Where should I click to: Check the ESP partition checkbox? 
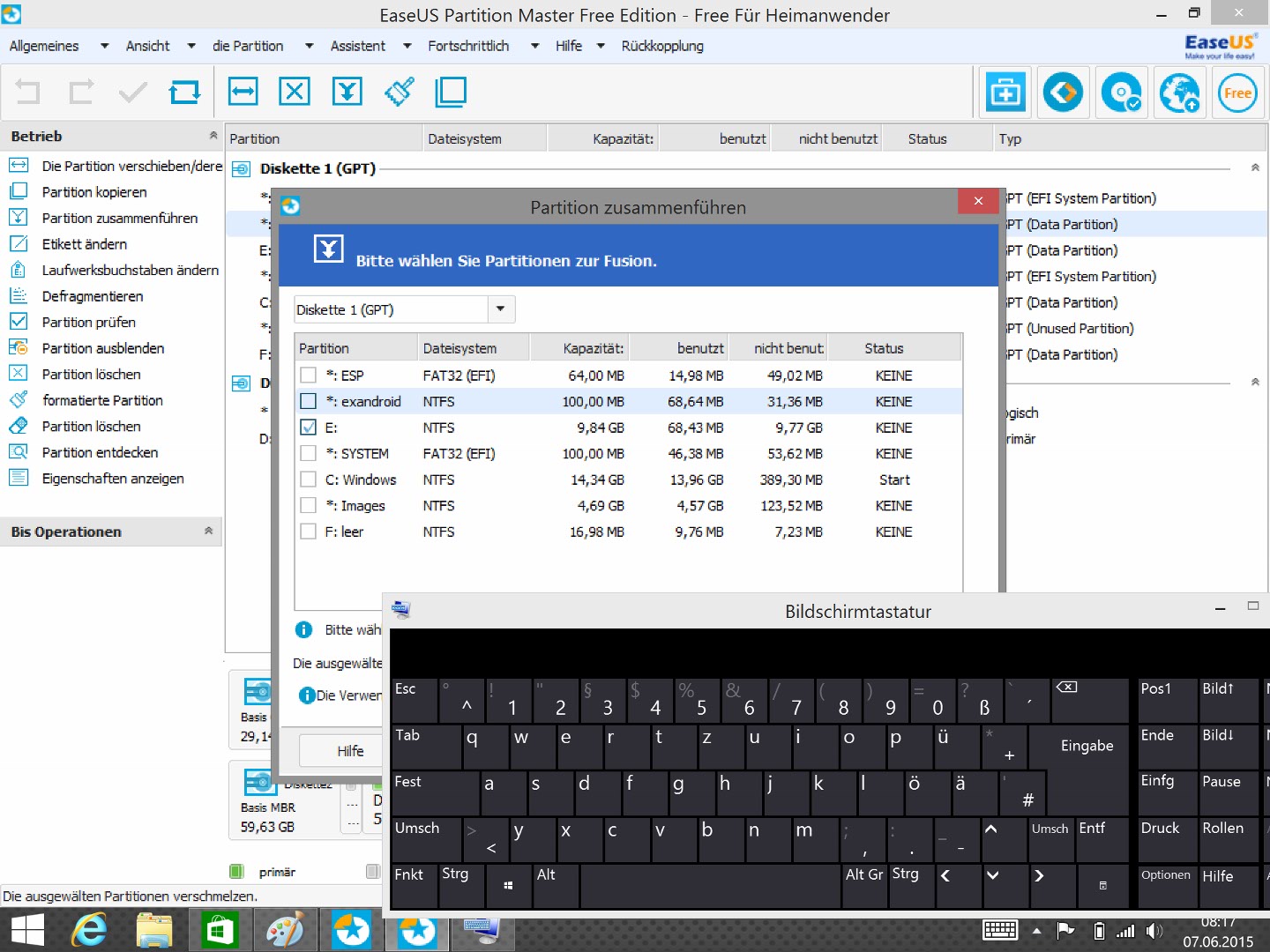308,376
